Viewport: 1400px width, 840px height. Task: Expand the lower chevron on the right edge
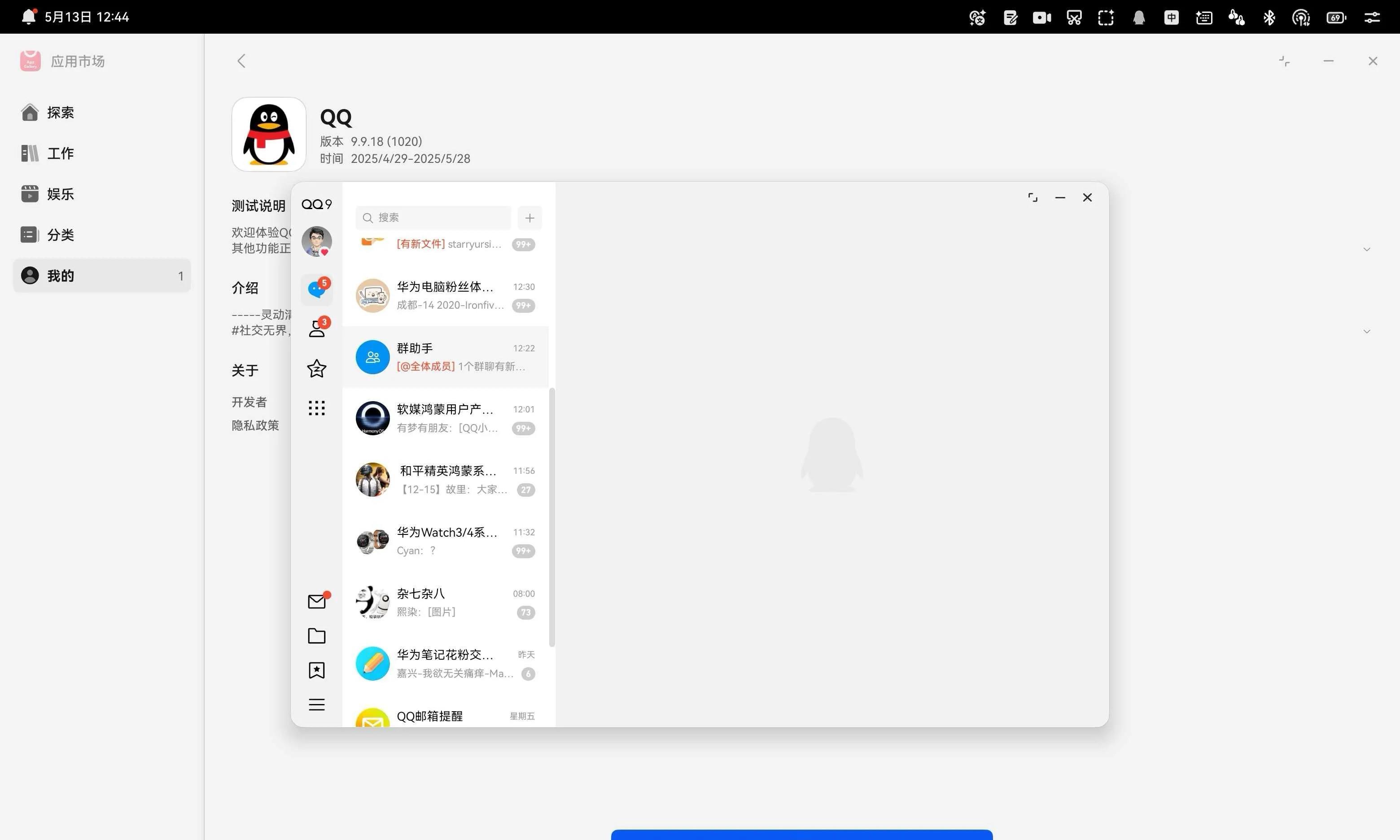click(1367, 331)
